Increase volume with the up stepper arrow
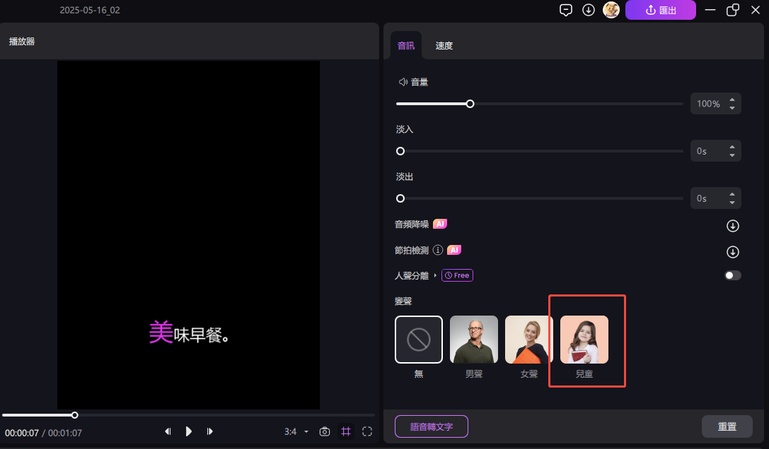Image resolution: width=769 pixels, height=449 pixels. pos(732,100)
